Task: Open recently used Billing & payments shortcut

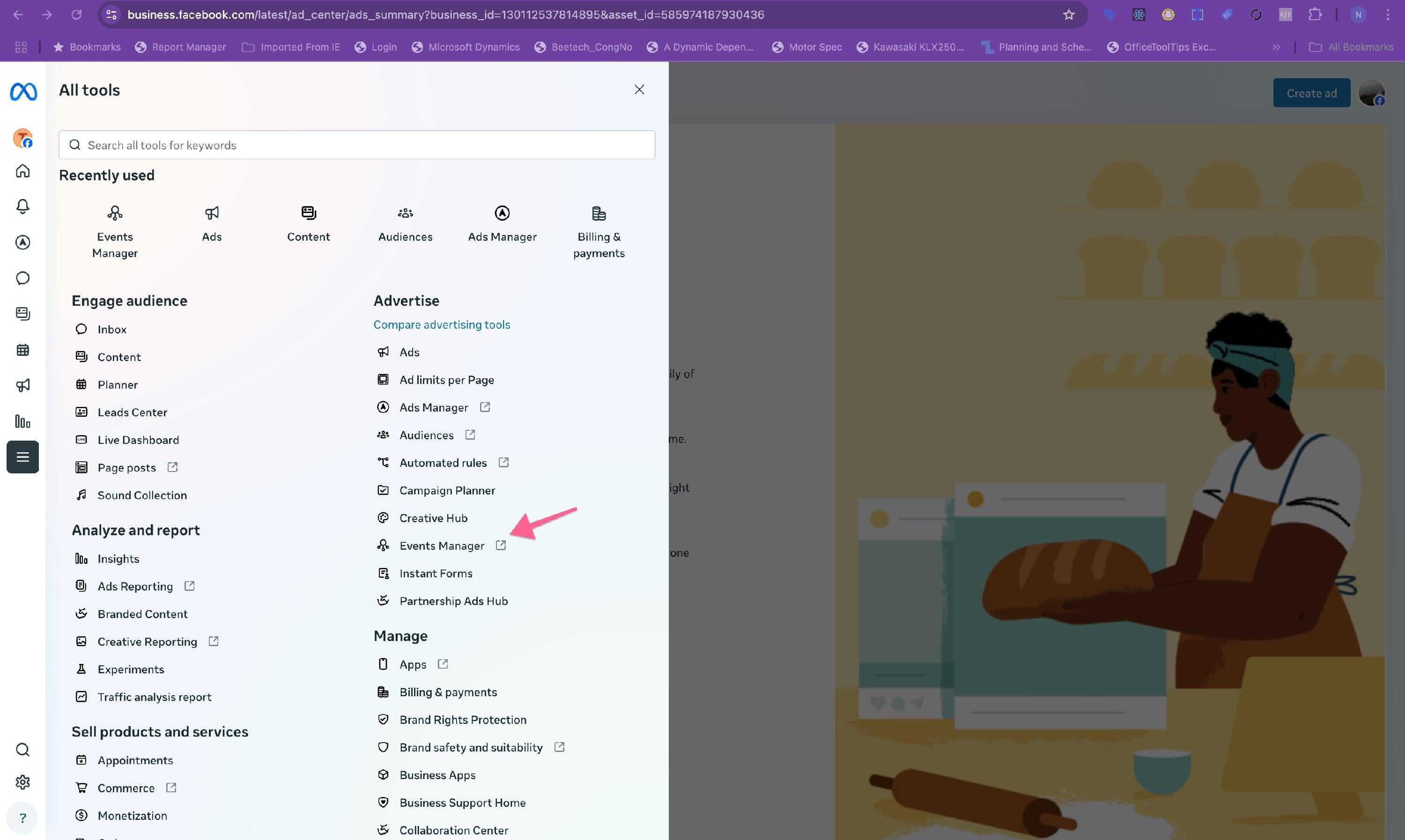Action: click(599, 232)
